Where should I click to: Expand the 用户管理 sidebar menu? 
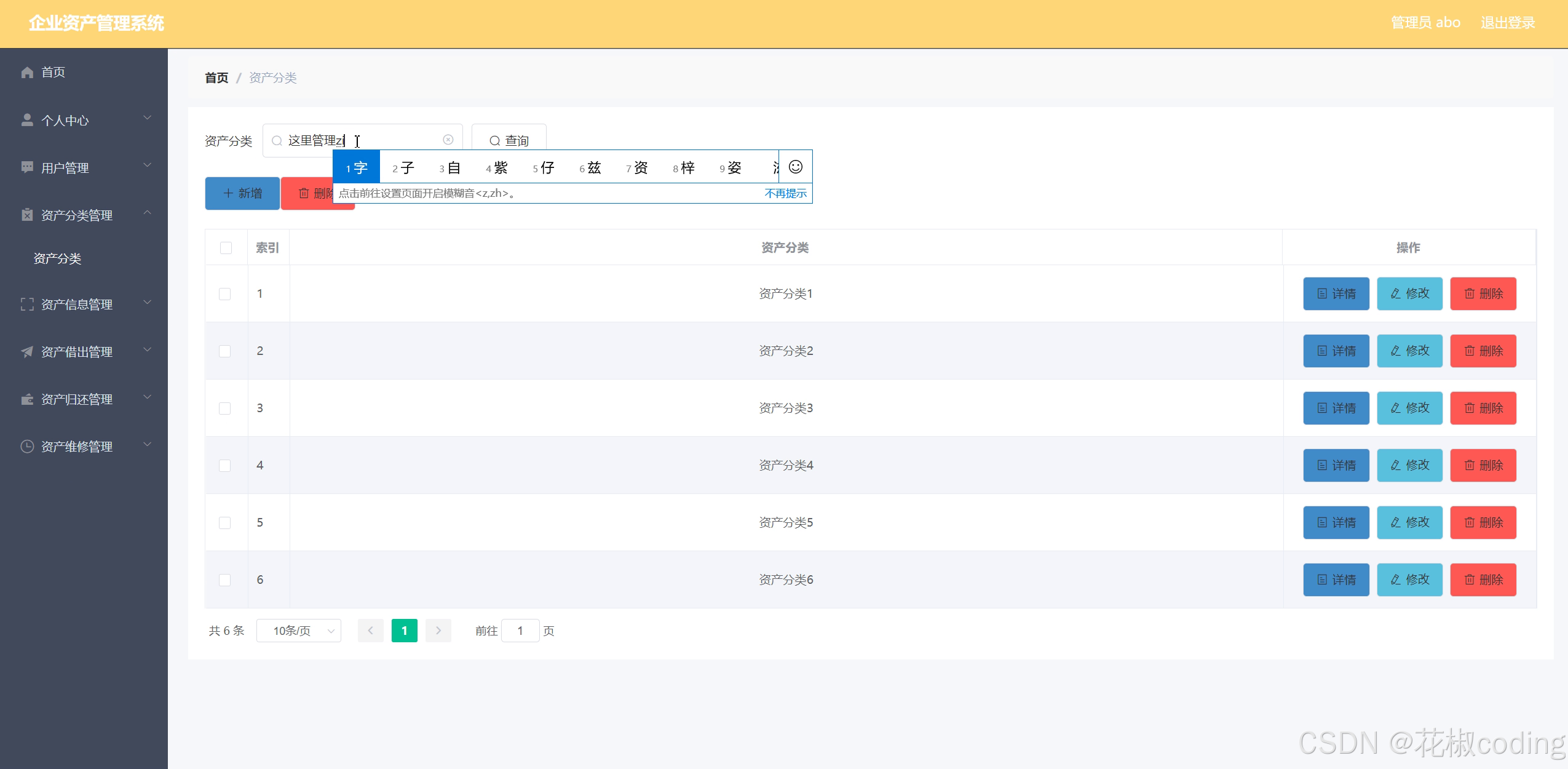point(85,168)
